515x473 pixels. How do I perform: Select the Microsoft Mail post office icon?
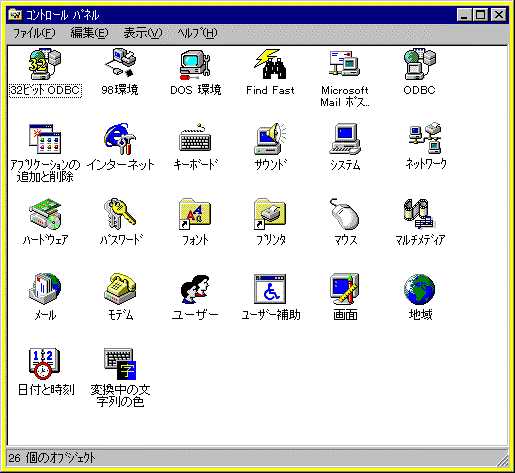(345, 64)
